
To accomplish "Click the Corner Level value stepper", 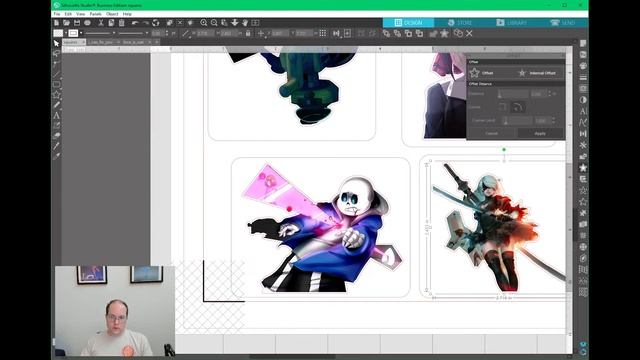I will click(x=553, y=120).
